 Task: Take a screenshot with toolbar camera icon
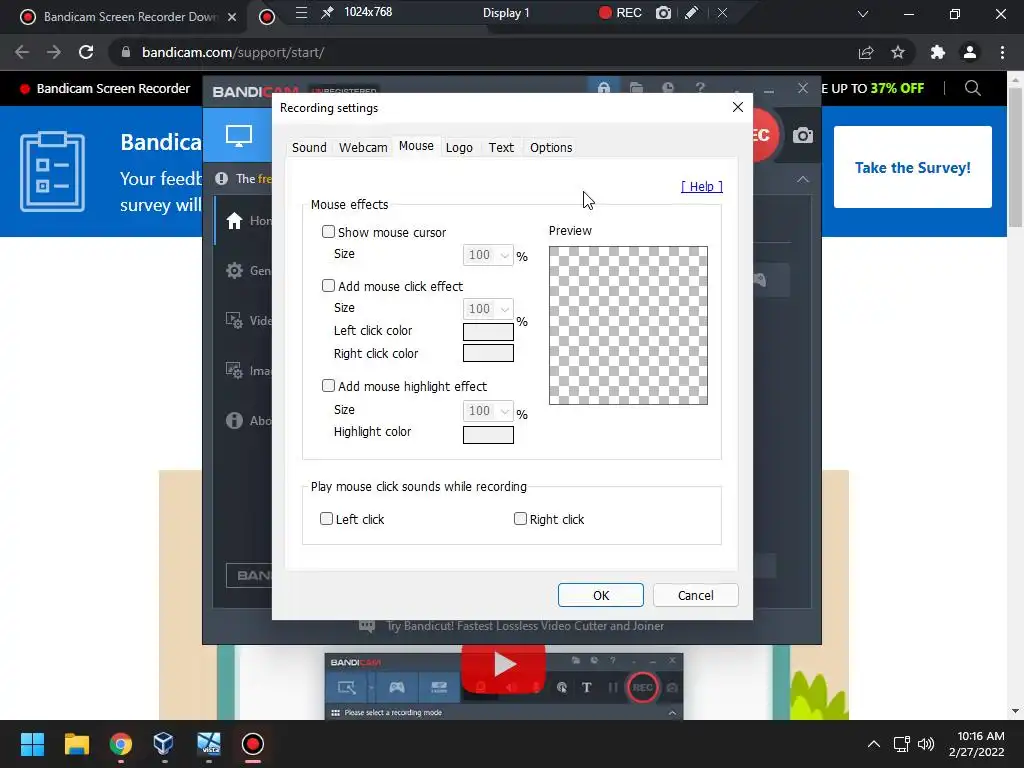[663, 12]
